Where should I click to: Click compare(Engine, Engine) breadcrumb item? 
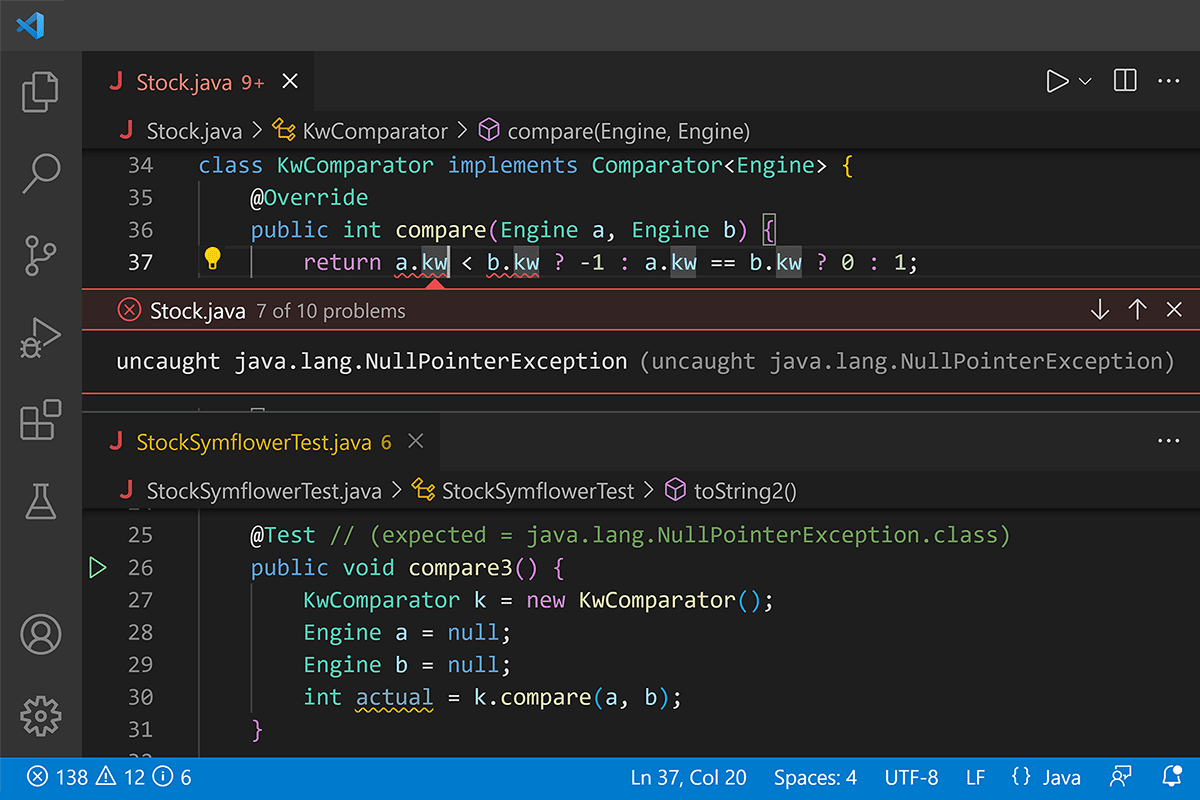(x=615, y=131)
